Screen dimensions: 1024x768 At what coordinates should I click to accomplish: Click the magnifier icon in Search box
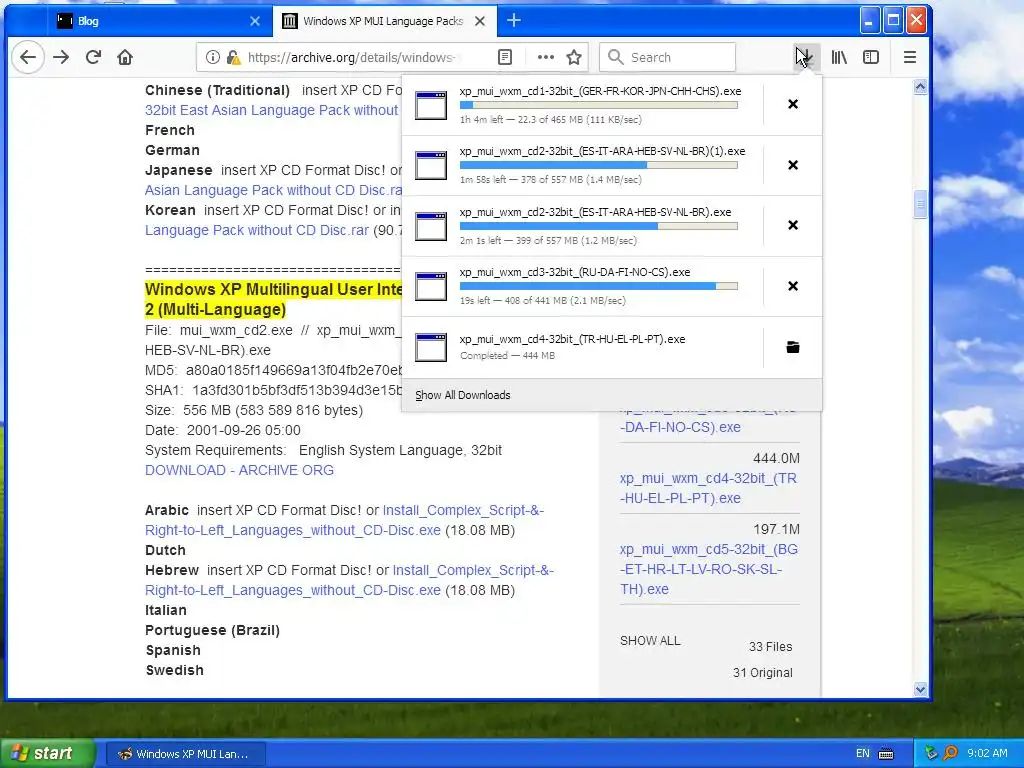[615, 57]
